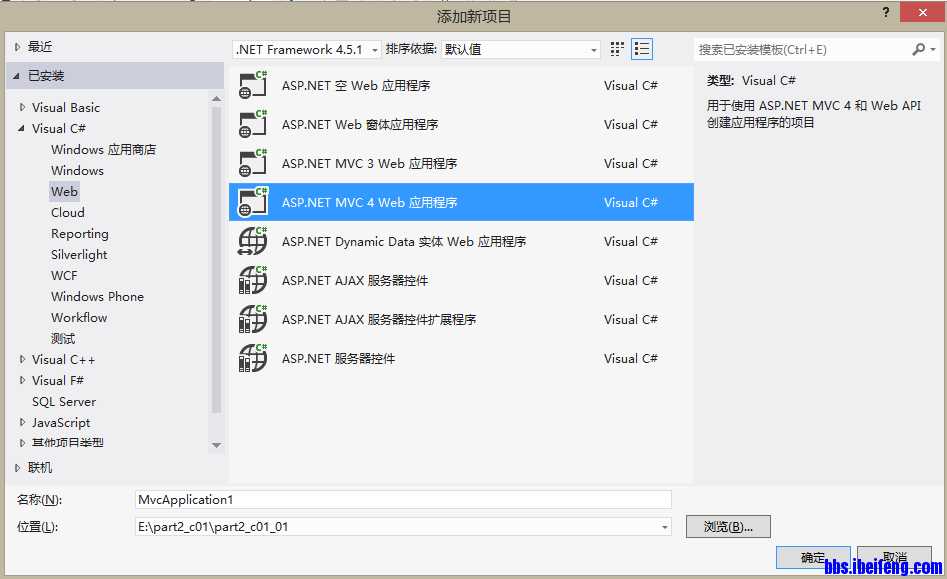Select the Workflow category

click(x=79, y=318)
